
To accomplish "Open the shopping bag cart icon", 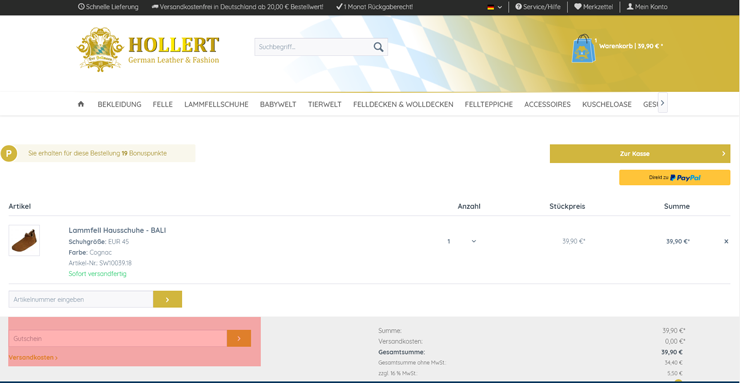I will click(584, 49).
